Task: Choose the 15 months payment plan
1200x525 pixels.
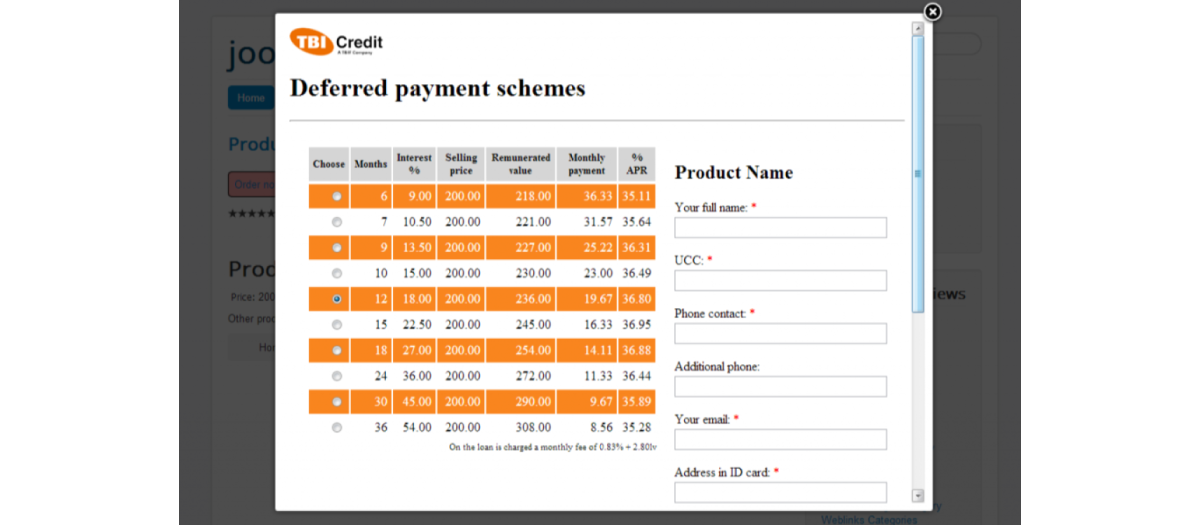Action: coord(336,325)
